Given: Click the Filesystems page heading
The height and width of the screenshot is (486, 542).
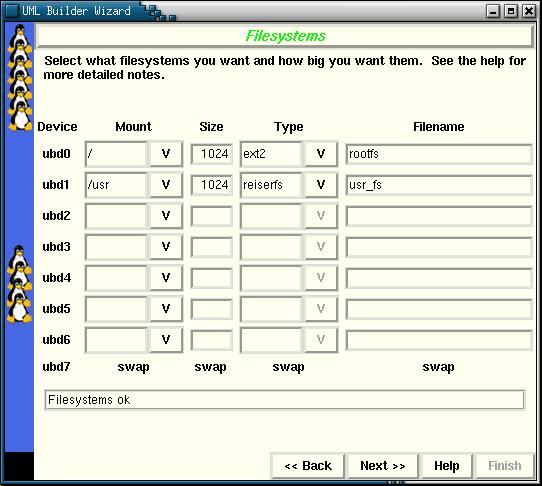Looking at the screenshot, I should (x=286, y=36).
